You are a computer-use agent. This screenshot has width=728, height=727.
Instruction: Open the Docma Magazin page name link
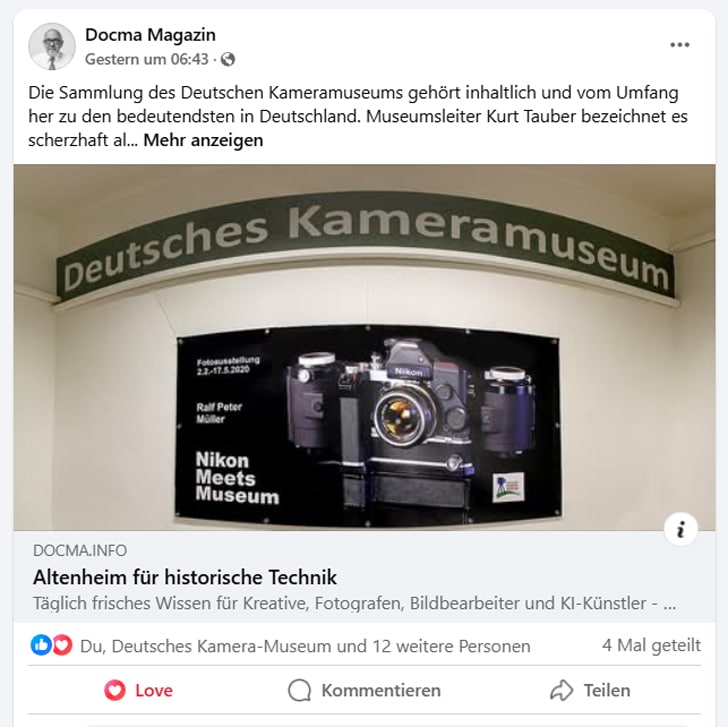pyautogui.click(x=150, y=35)
